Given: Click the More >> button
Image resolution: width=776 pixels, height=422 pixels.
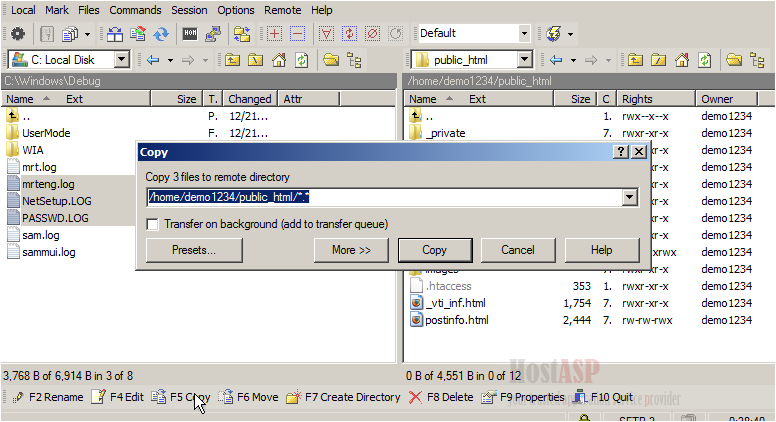Looking at the screenshot, I should [x=351, y=250].
